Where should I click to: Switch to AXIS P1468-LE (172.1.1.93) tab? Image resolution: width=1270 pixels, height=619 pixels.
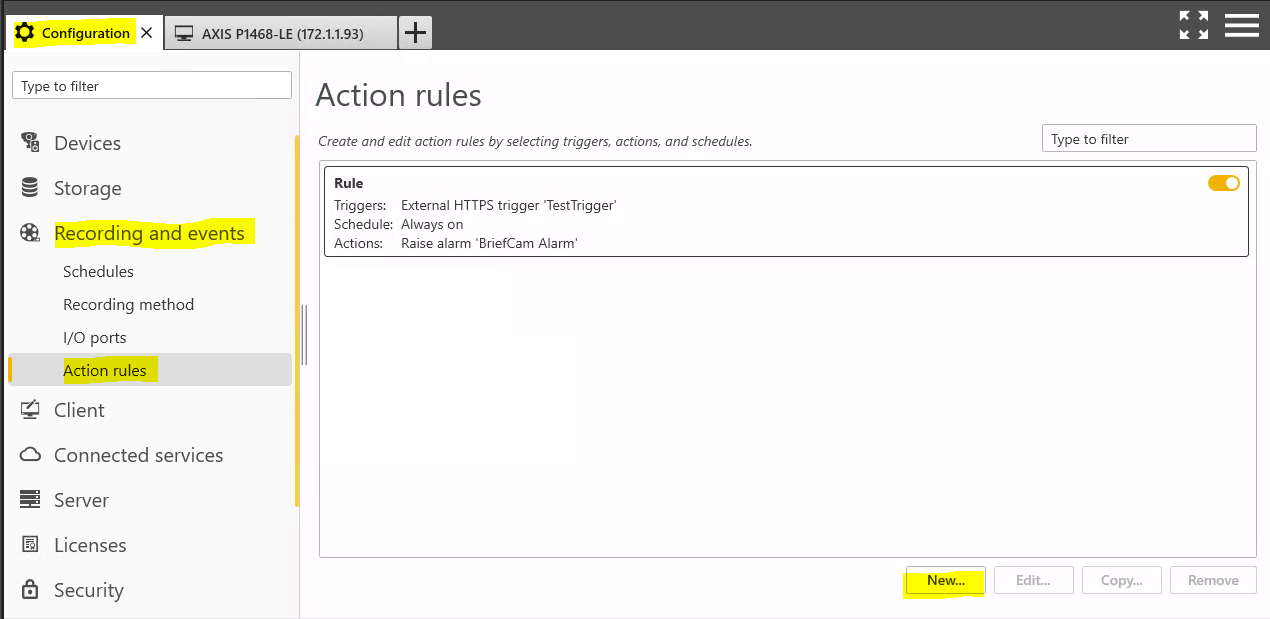tap(281, 34)
